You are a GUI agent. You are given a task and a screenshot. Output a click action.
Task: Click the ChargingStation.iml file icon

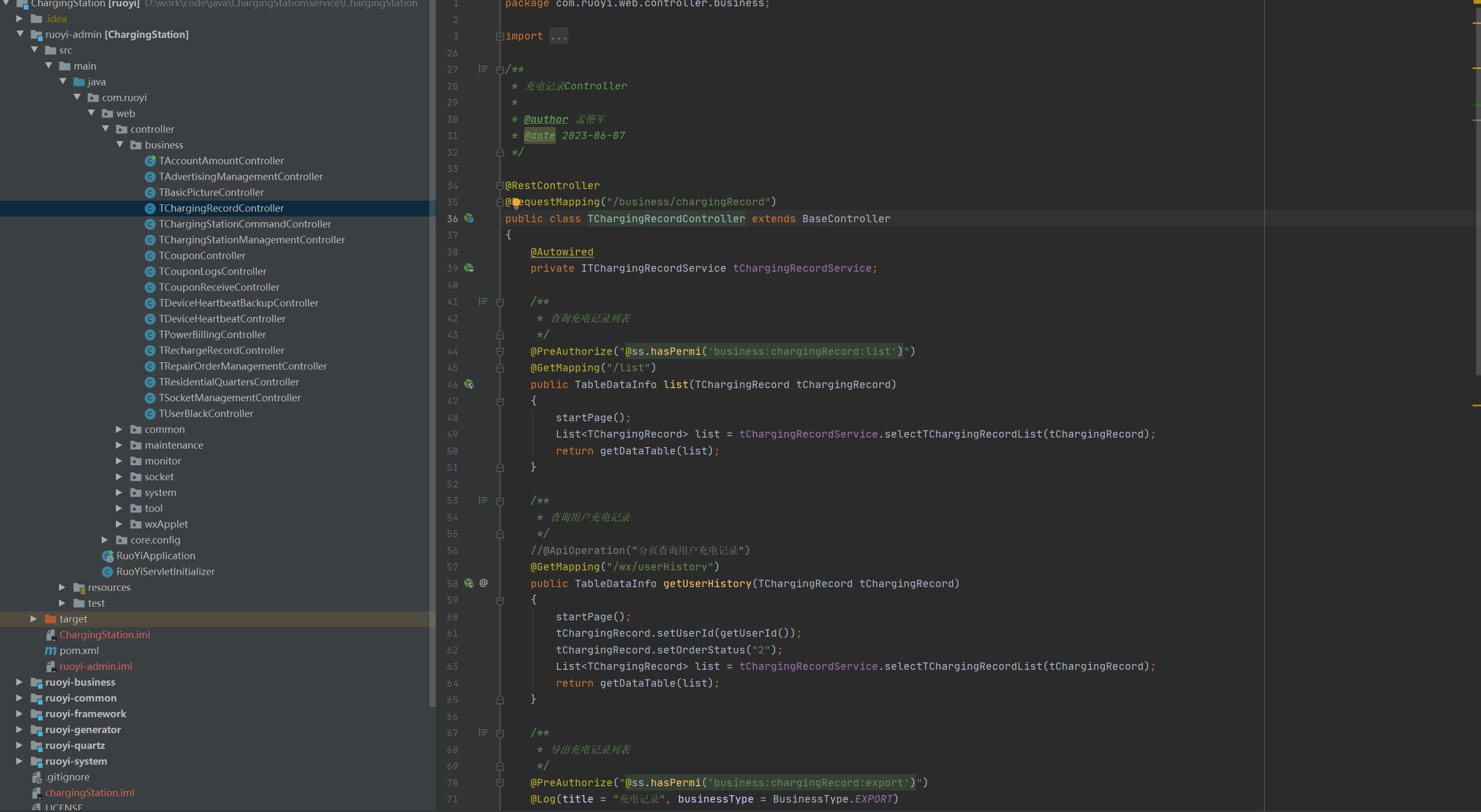[51, 635]
